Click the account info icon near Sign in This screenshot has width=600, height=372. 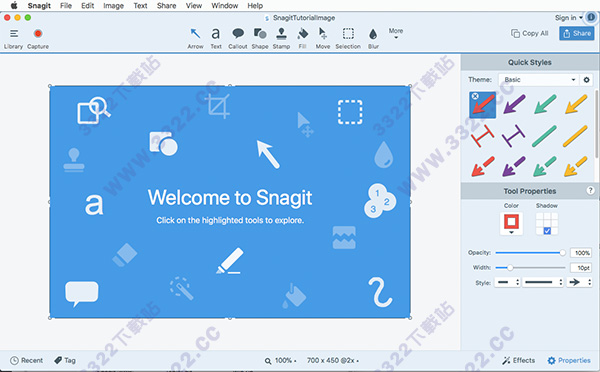coord(591,17)
